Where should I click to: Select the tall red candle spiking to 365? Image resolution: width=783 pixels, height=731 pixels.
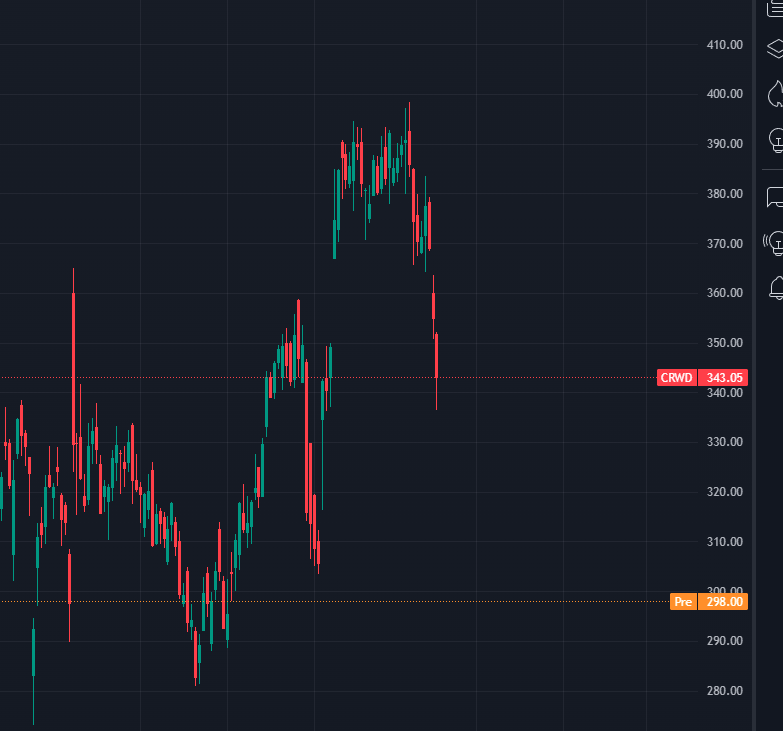[73, 368]
